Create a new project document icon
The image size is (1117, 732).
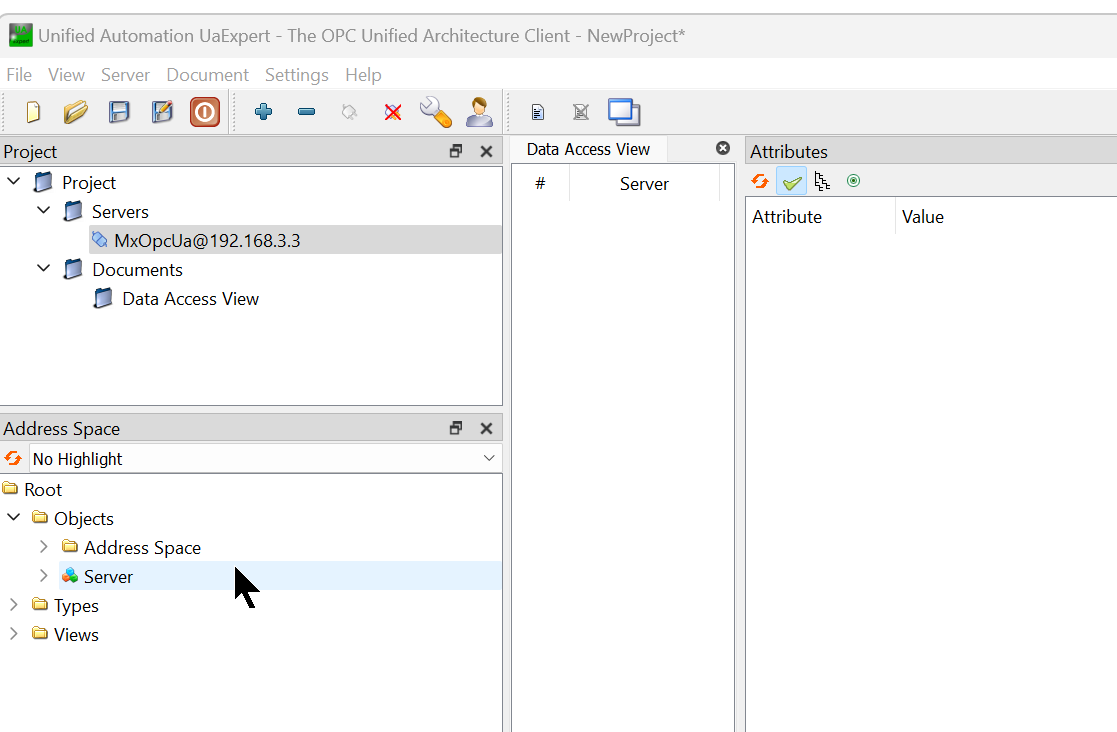(x=33, y=112)
